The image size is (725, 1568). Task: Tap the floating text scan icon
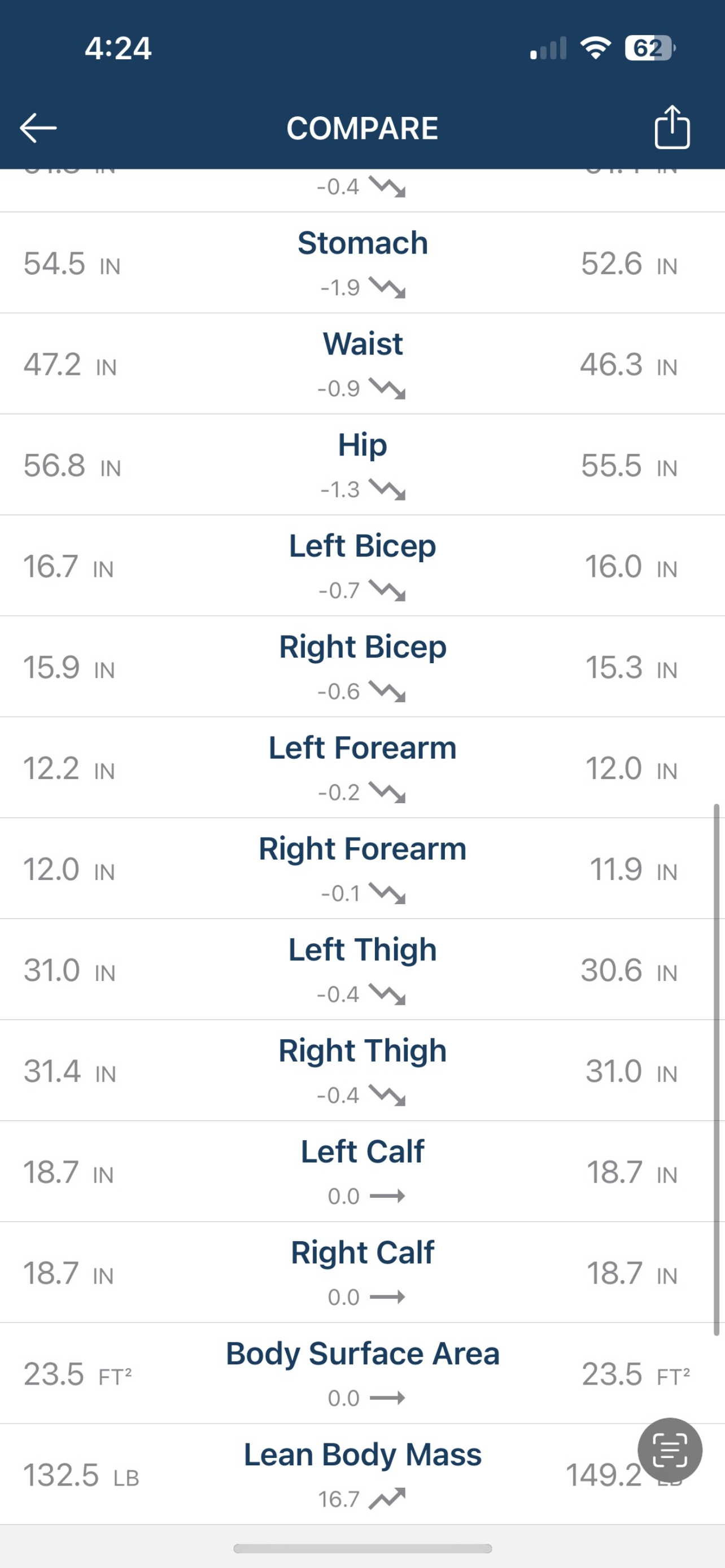pos(670,1450)
